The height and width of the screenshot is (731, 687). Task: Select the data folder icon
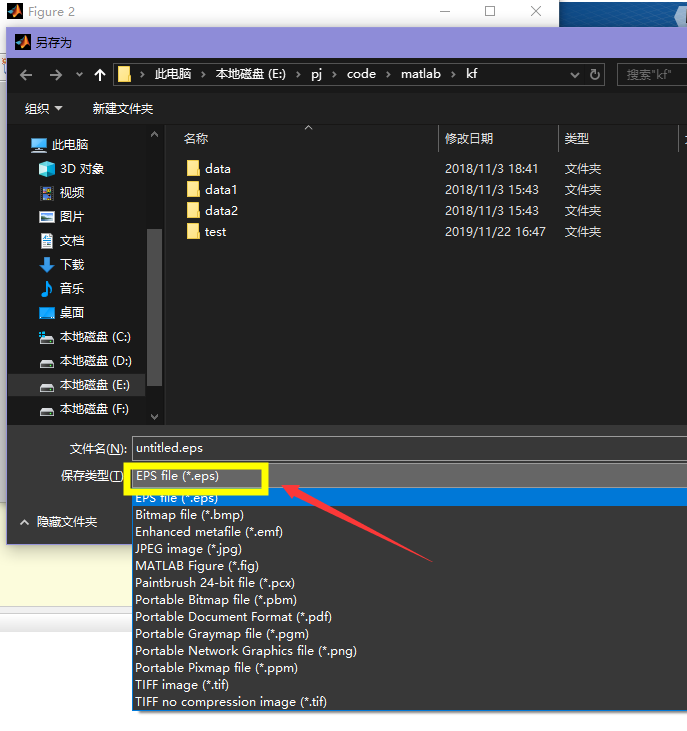[193, 168]
